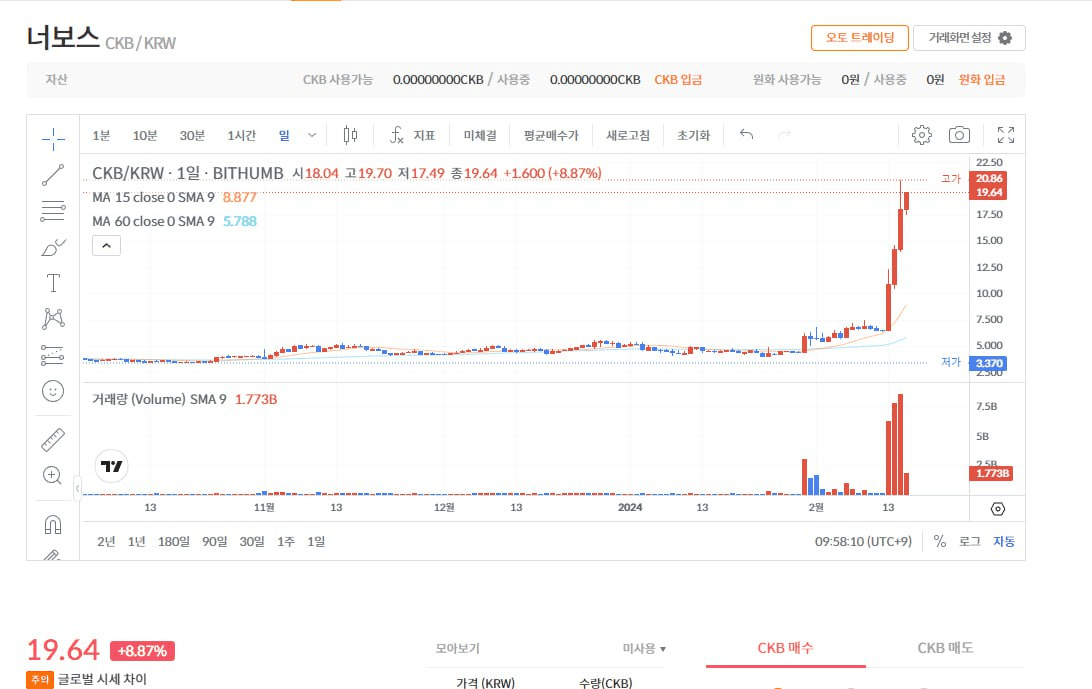Open the chart pattern tool

[53, 319]
